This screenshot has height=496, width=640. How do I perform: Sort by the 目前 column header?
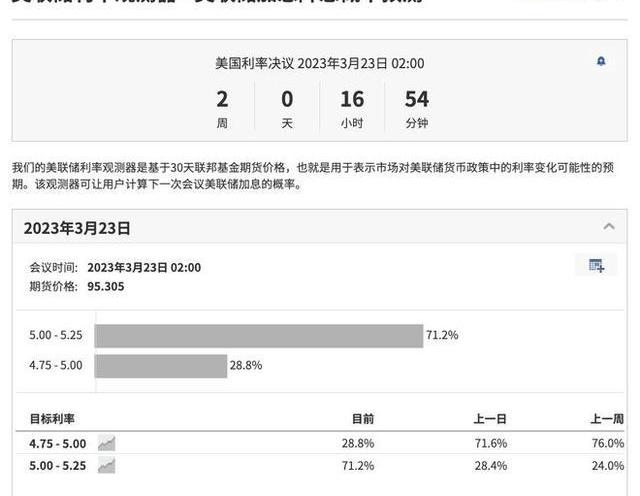point(363,418)
